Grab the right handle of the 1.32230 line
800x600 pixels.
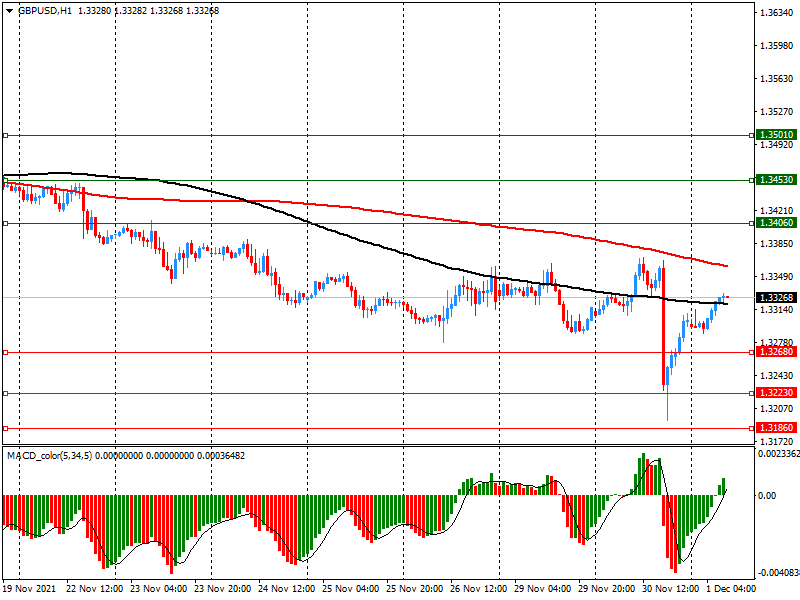pyautogui.click(x=752, y=393)
